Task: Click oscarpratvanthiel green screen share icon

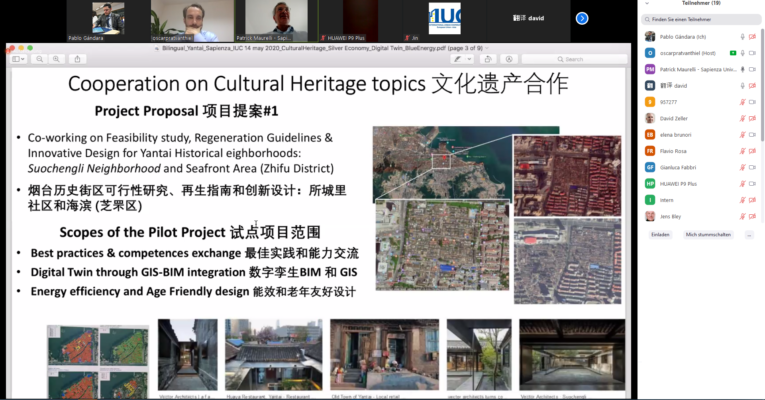Action: (x=733, y=53)
